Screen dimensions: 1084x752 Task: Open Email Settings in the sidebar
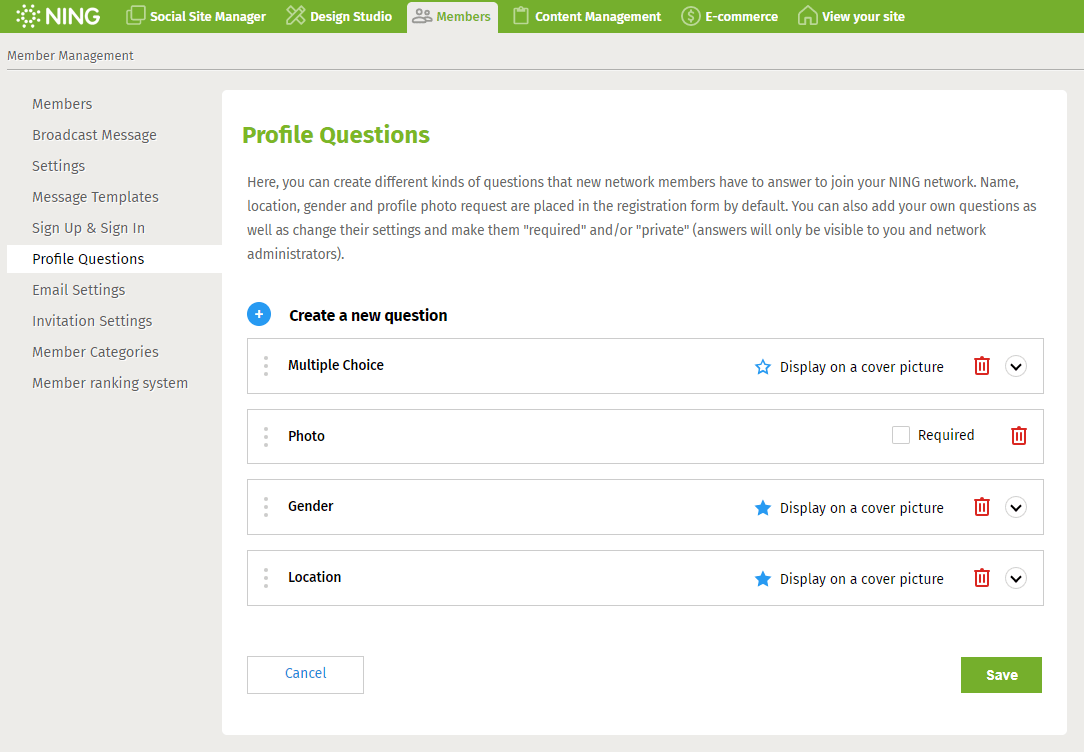pyautogui.click(x=78, y=289)
